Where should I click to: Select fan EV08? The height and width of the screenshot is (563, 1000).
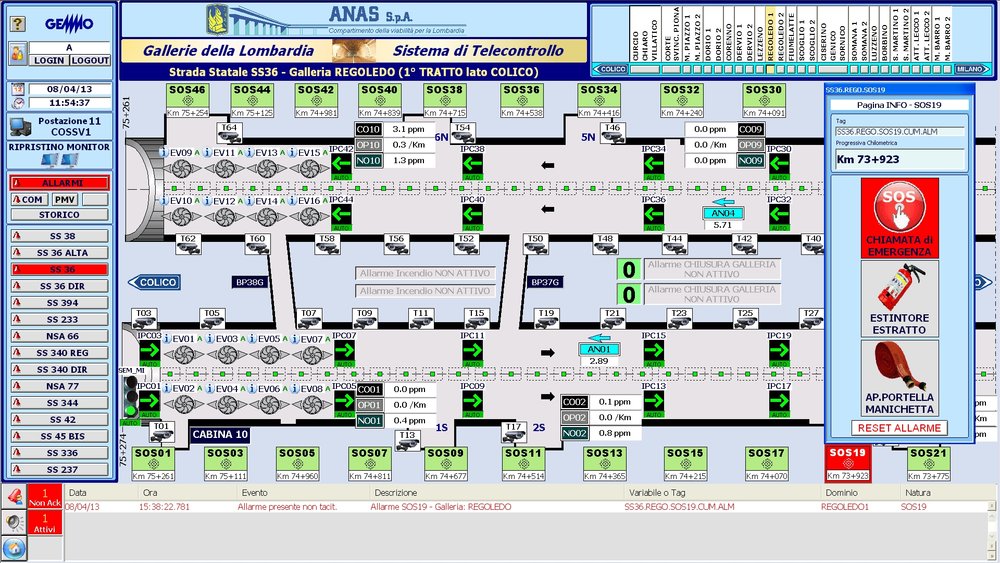[x=312, y=404]
